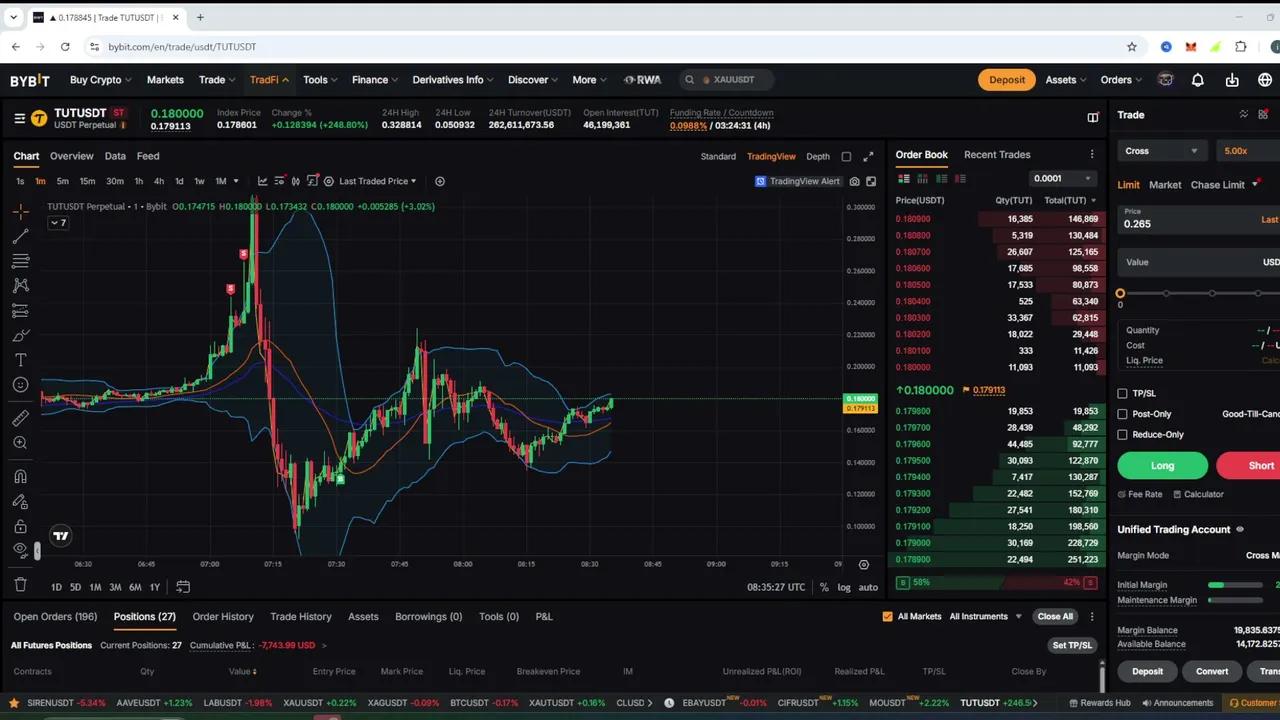Select the chart patterns drawing tool
This screenshot has height=720, width=1280.
(x=20, y=286)
